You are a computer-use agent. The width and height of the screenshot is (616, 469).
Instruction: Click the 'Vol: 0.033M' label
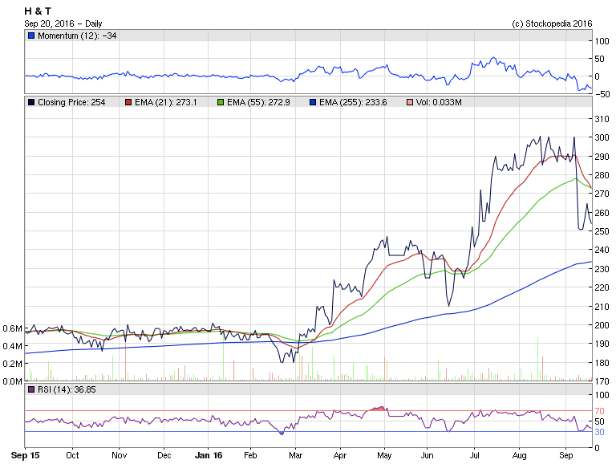pos(439,103)
